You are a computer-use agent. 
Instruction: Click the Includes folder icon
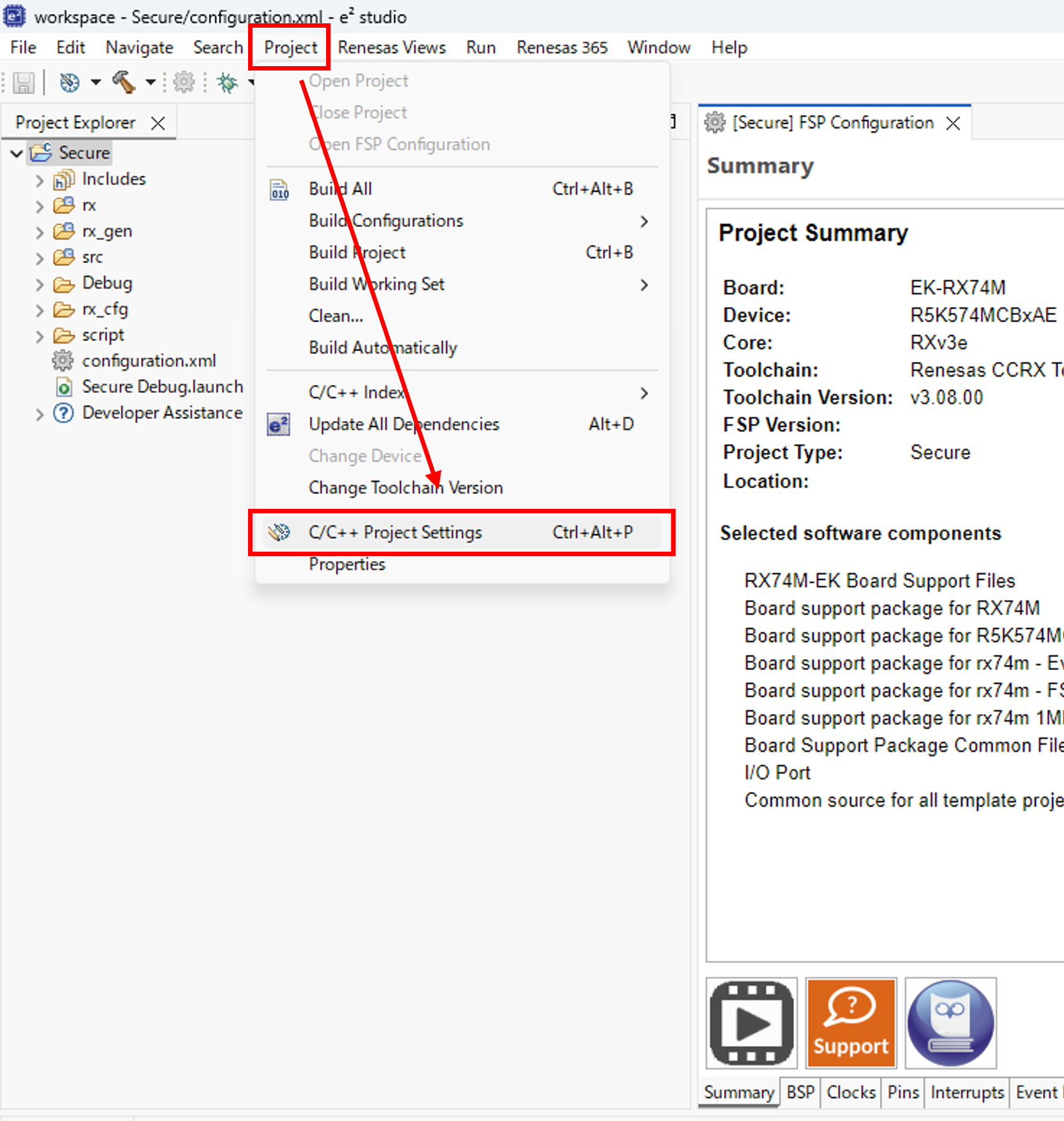pyautogui.click(x=64, y=180)
